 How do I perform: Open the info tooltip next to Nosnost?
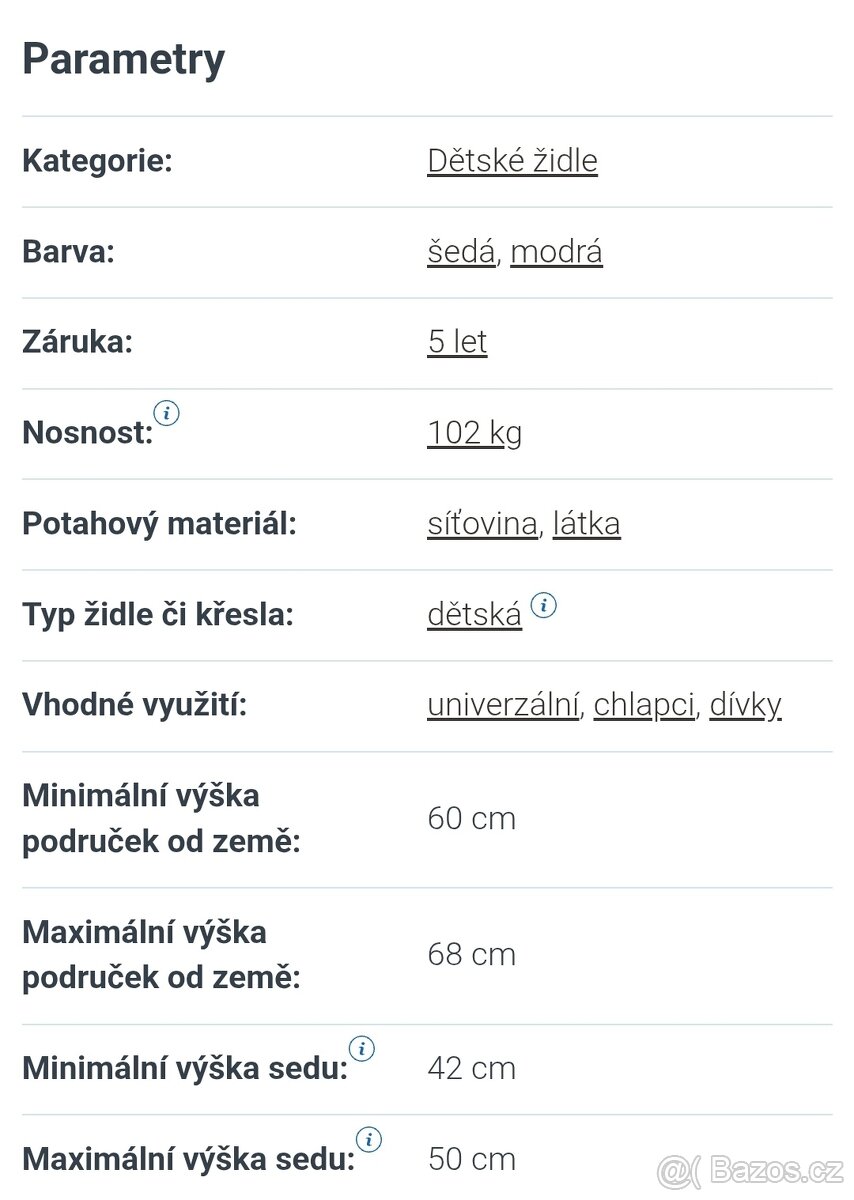pyautogui.click(x=168, y=413)
